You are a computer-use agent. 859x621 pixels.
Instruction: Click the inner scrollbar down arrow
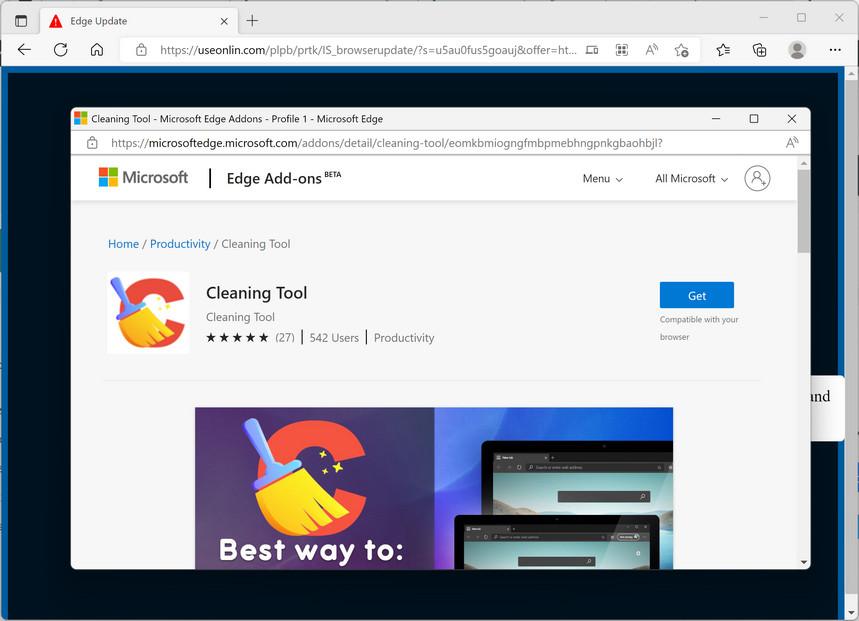point(804,562)
